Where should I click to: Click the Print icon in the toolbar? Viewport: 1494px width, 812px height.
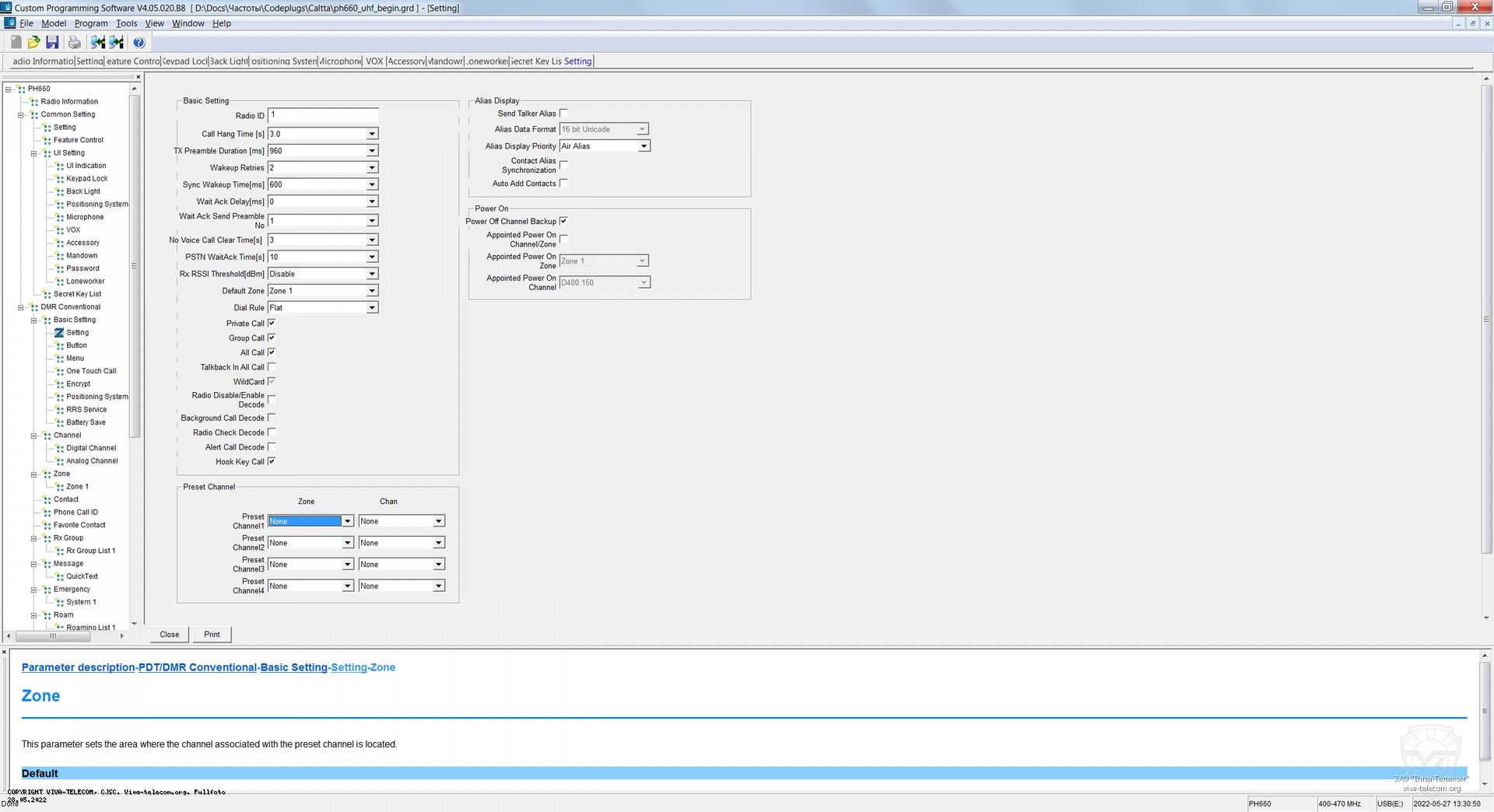(x=74, y=42)
